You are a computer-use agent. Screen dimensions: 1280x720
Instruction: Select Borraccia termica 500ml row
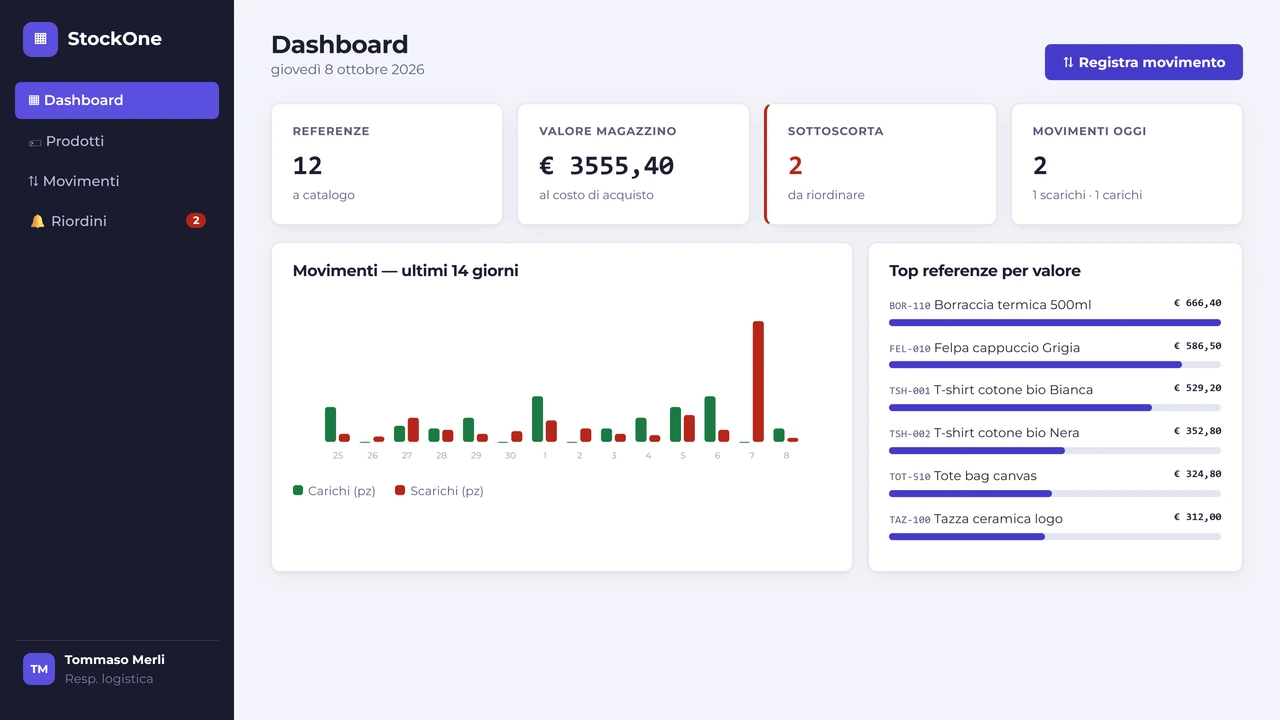point(1055,312)
